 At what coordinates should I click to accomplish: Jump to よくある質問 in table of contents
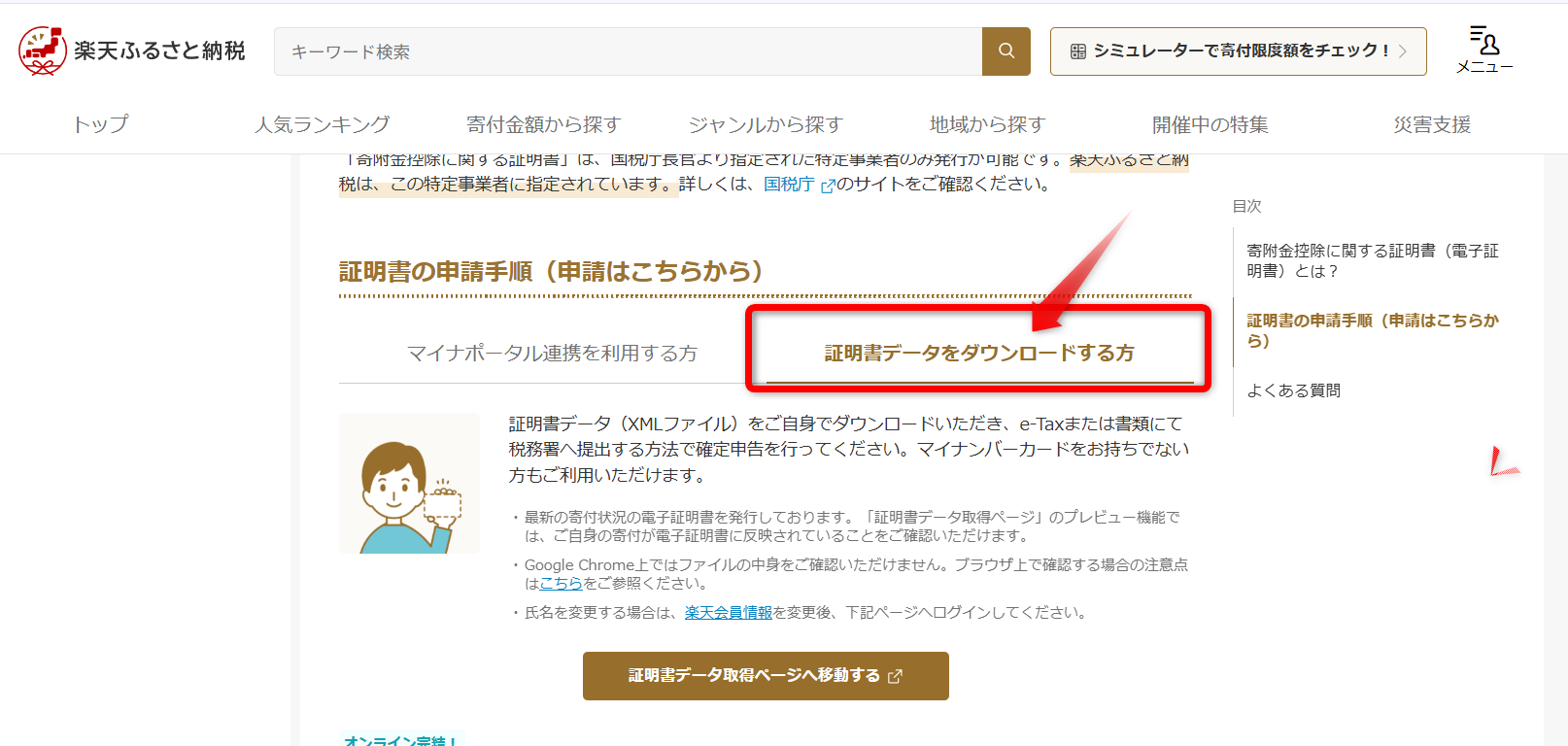(x=1293, y=390)
